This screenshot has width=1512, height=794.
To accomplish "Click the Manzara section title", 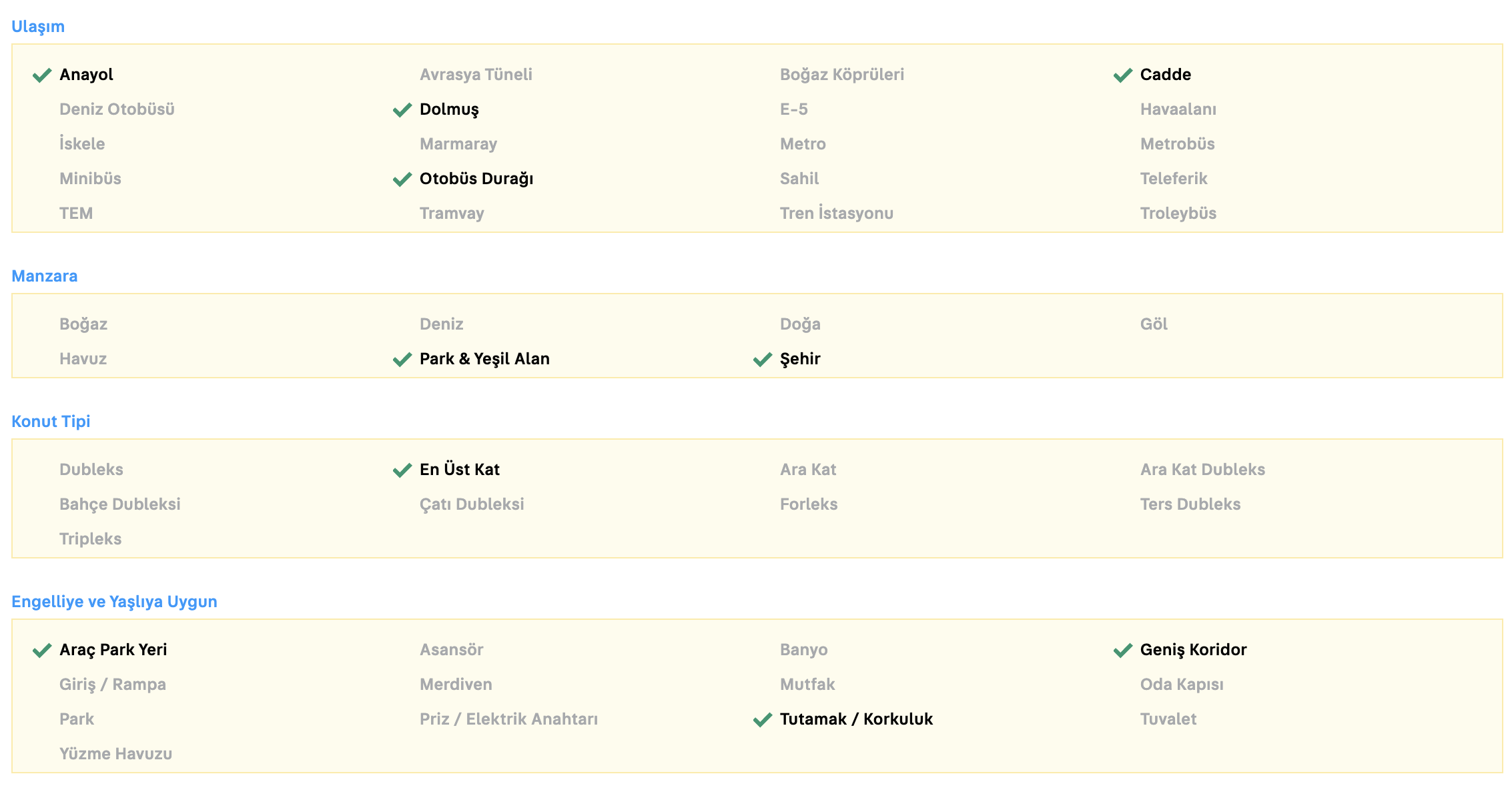I will click(44, 276).
